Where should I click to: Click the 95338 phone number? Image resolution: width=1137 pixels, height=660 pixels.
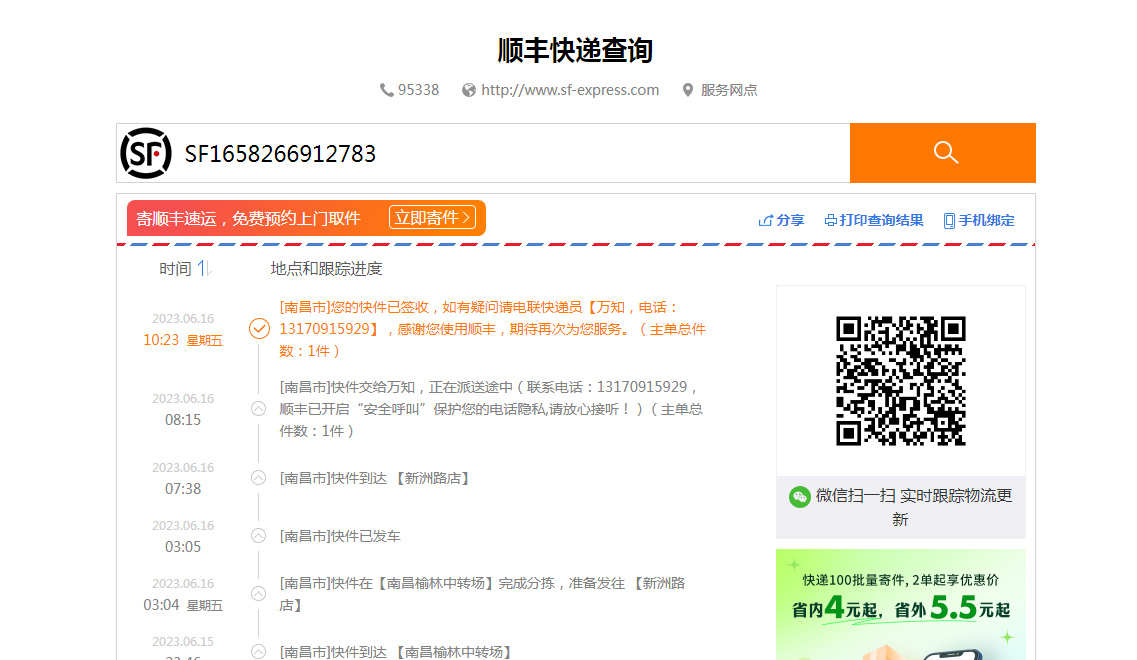(x=418, y=90)
